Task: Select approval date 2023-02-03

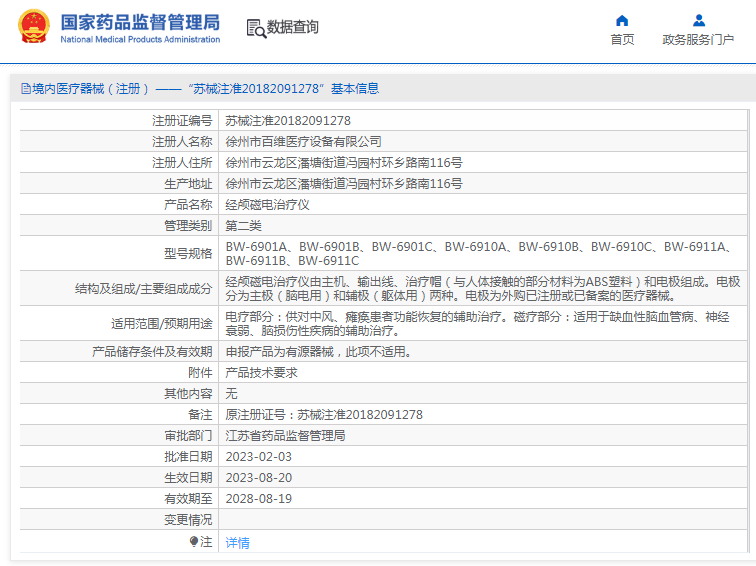Action: 259,457
